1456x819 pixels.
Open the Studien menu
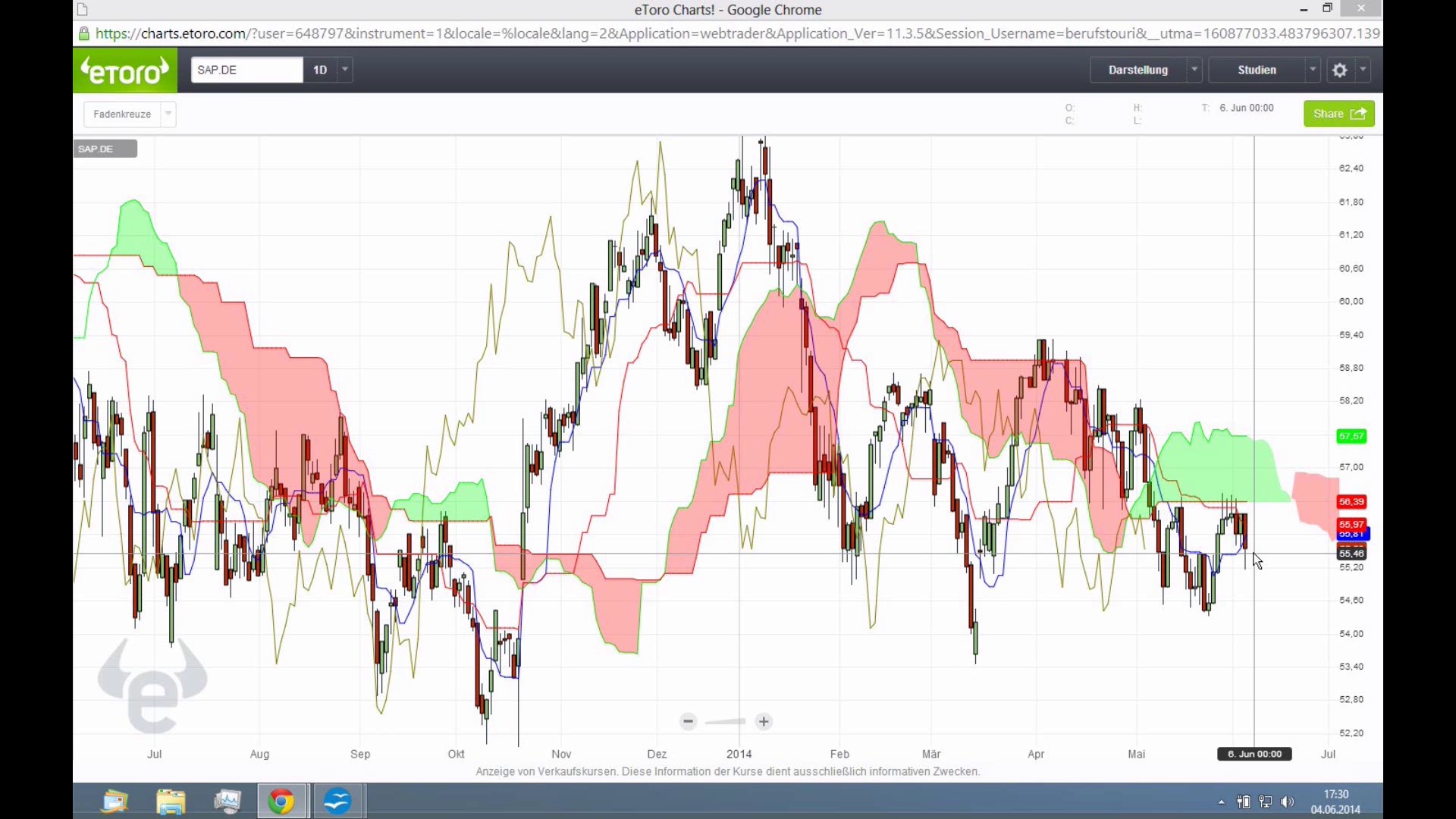(1257, 70)
